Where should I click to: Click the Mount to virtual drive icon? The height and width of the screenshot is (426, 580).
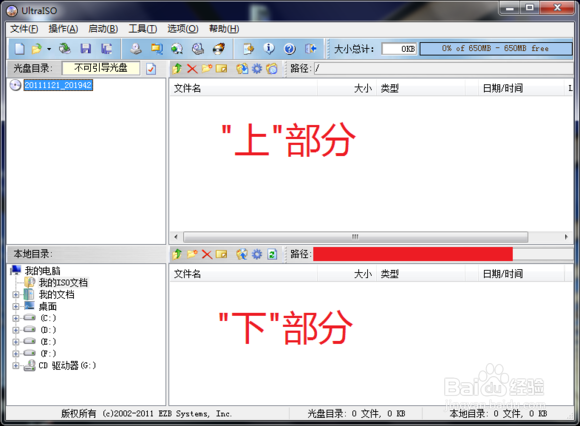pyautogui.click(x=198, y=48)
